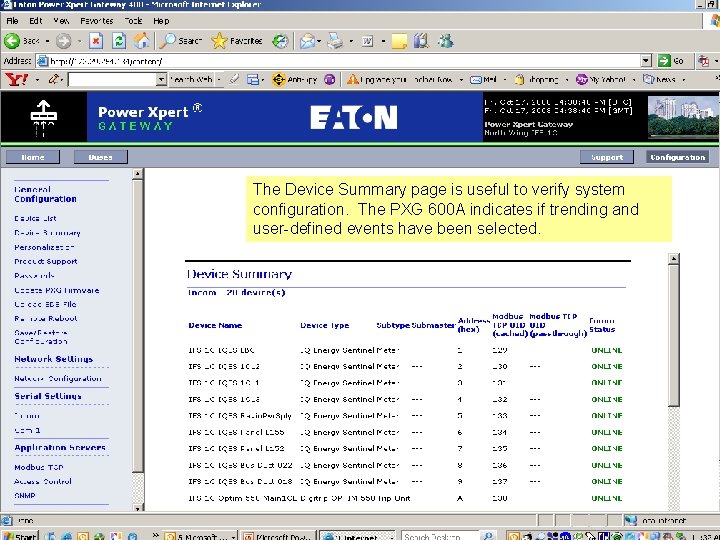Image resolution: width=720 pixels, height=540 pixels.
Task: Click the Research book toolbar icon
Action: [x=421, y=41]
